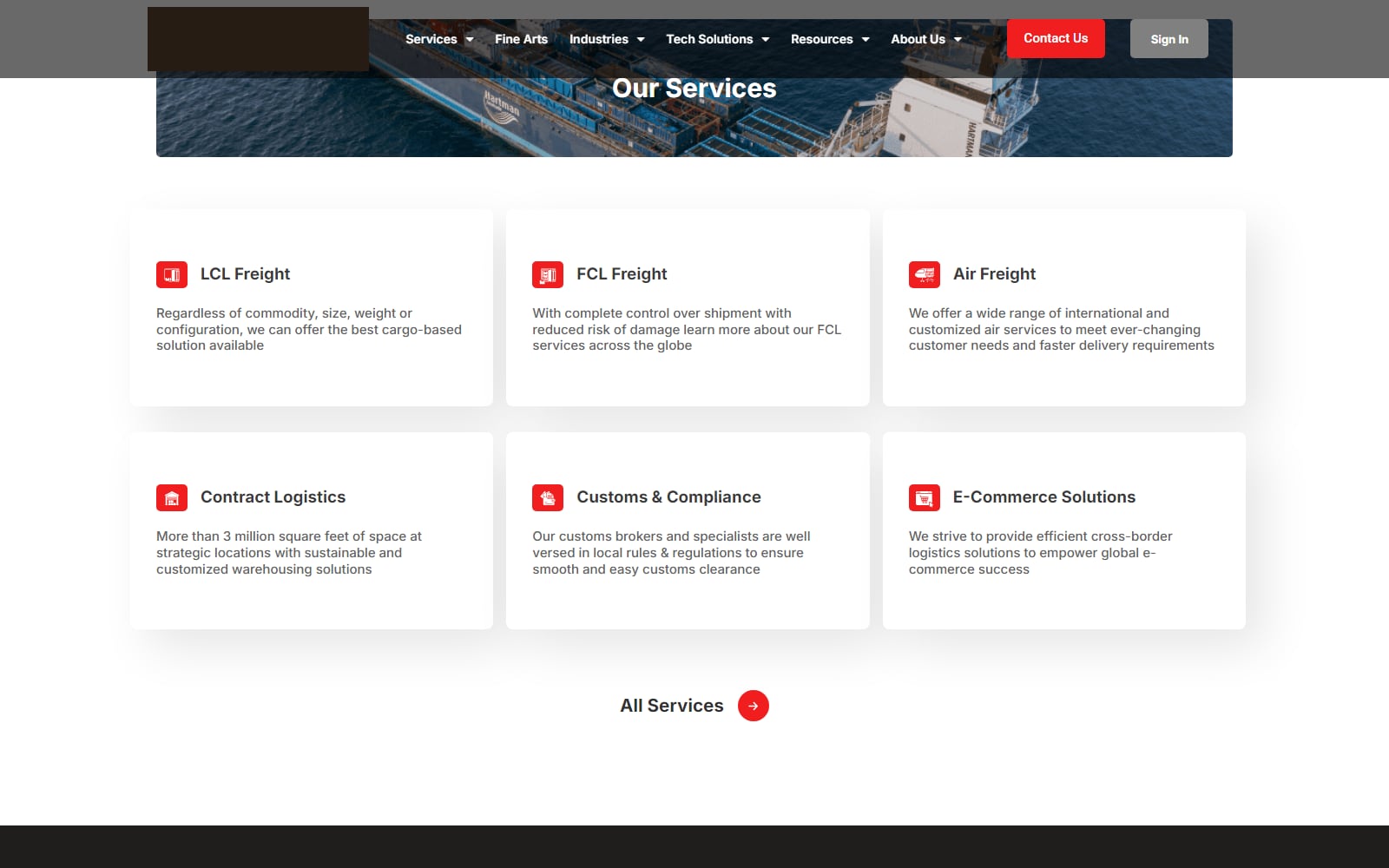Click the gray Sign In button

[1169, 39]
